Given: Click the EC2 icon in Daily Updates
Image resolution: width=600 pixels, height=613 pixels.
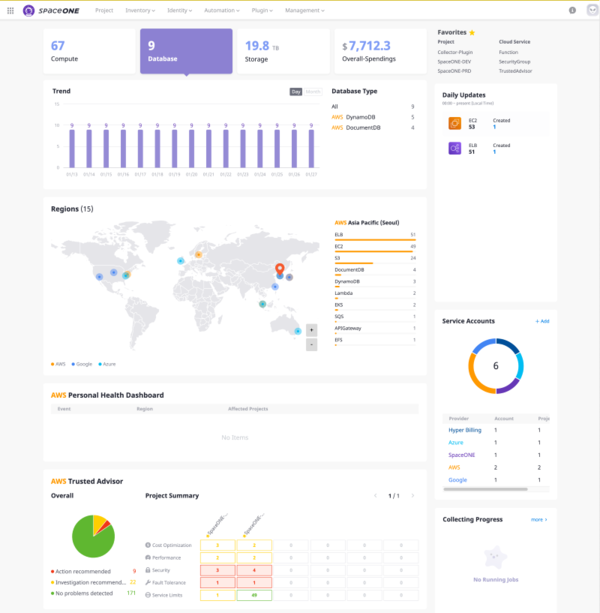Looking at the screenshot, I should tap(455, 124).
